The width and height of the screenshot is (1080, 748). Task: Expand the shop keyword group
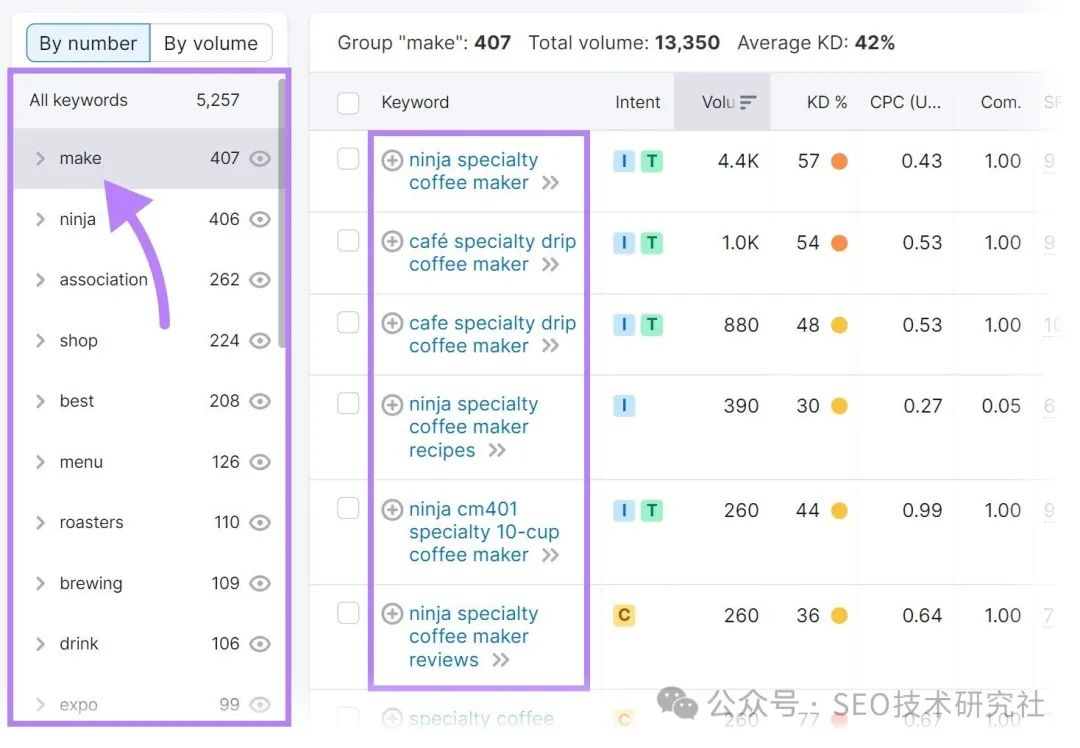tap(41, 341)
